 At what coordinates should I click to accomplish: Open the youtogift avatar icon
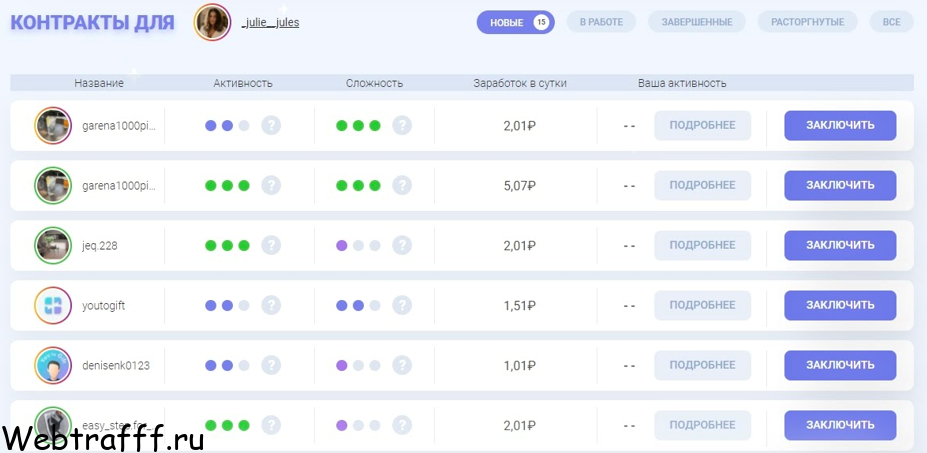point(53,305)
